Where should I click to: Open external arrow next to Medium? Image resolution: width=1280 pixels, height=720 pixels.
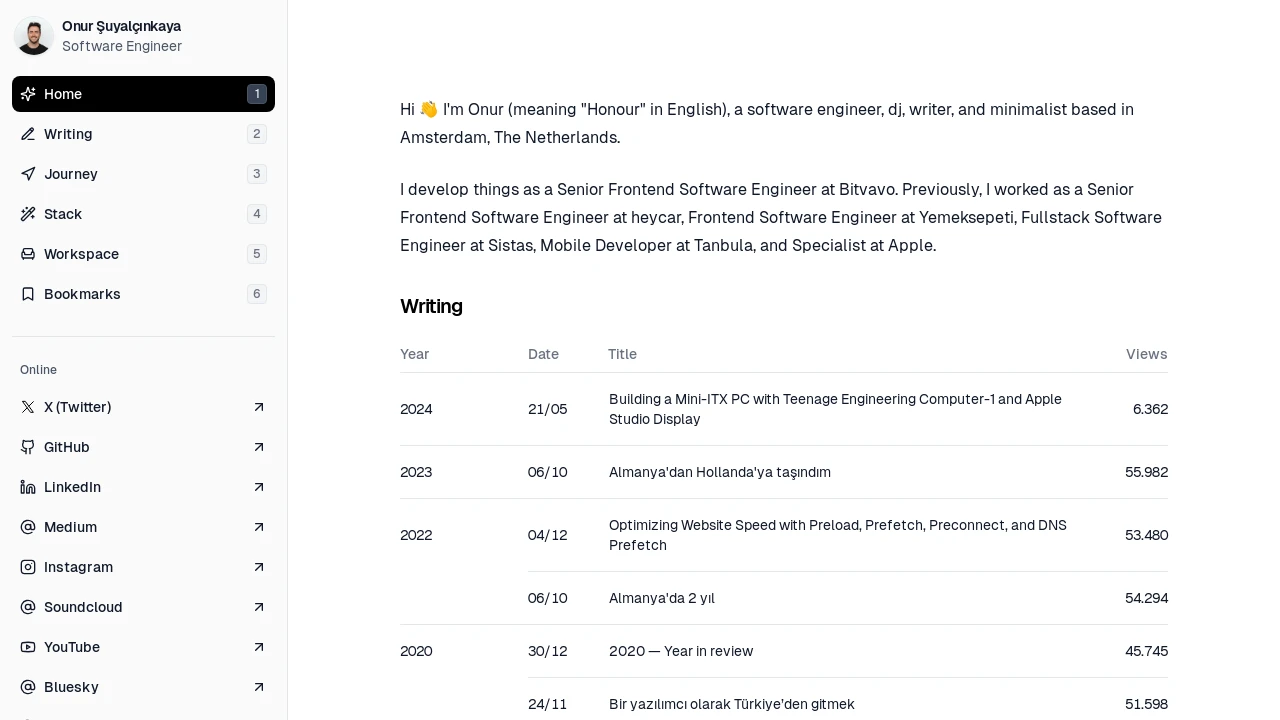[259, 527]
